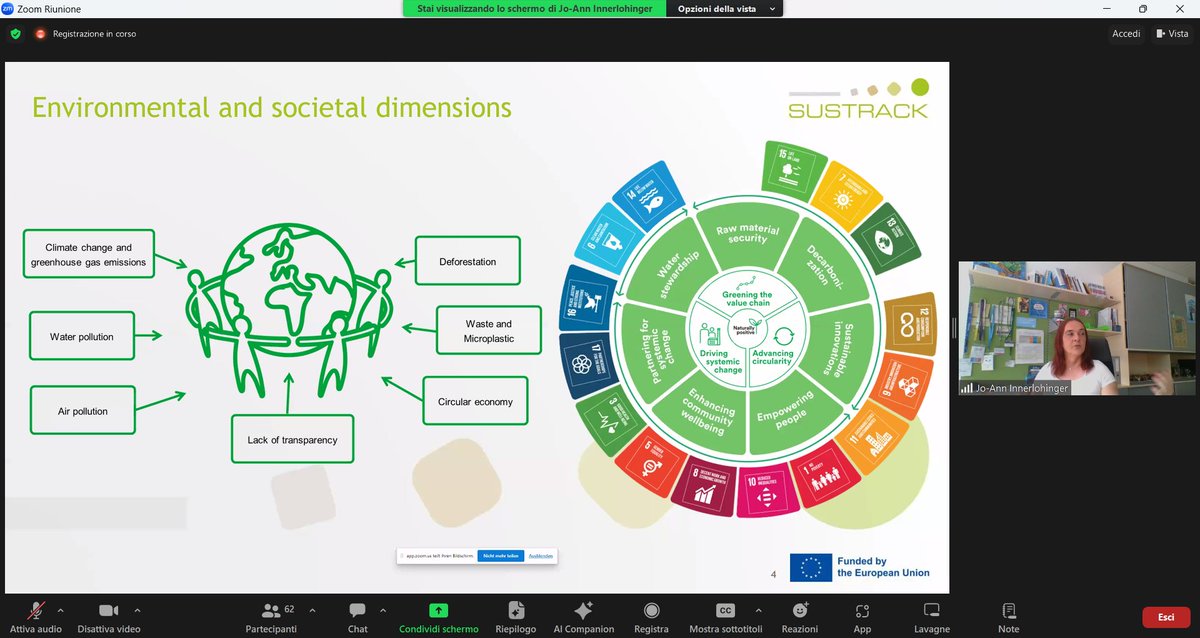The height and width of the screenshot is (638, 1200).
Task: Open Lavagne whiteboards
Action: (x=932, y=616)
